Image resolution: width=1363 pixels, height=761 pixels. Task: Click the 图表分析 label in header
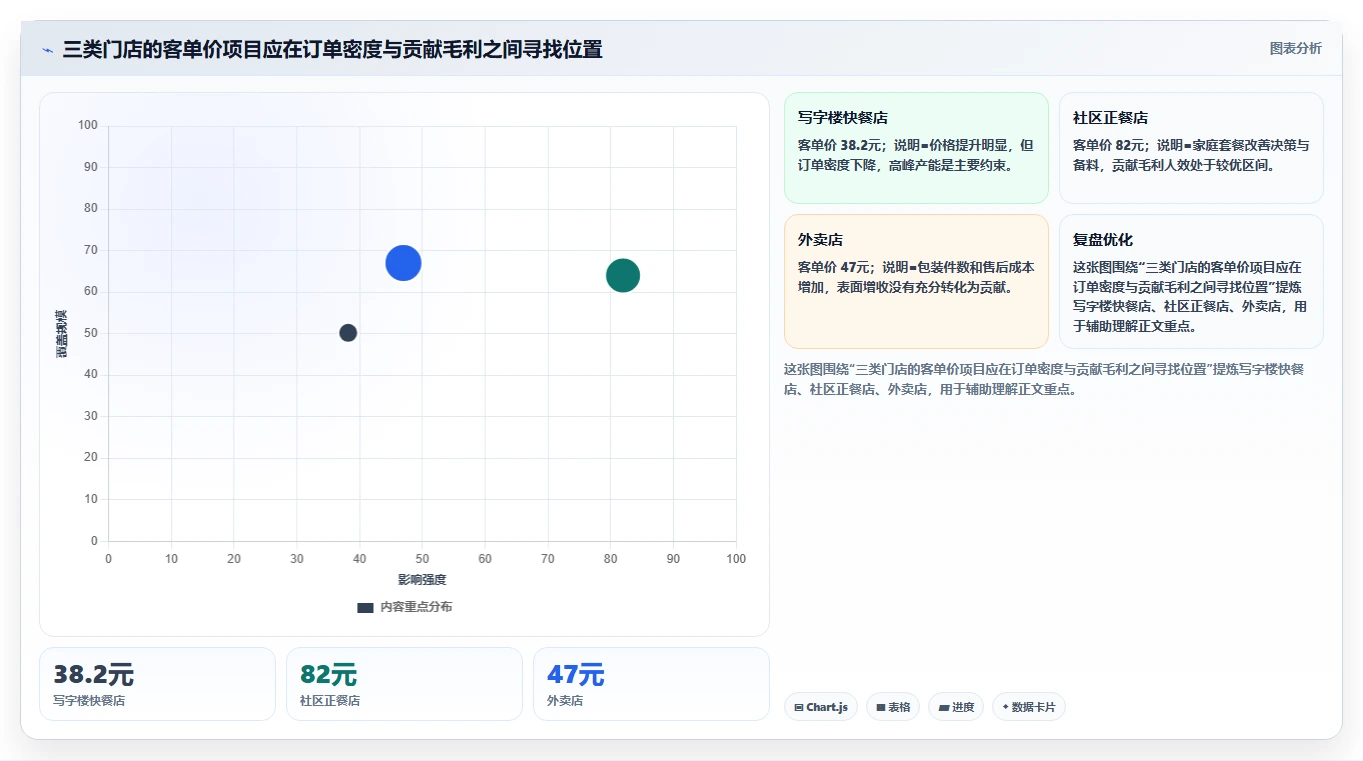pos(1295,48)
